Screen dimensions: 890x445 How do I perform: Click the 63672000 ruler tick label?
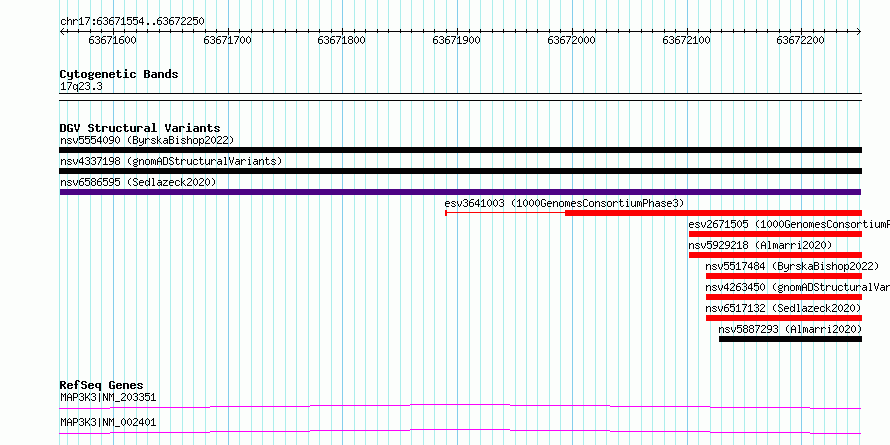coord(571,40)
